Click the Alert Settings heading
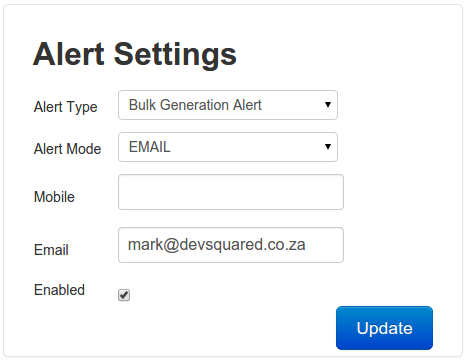The width and height of the screenshot is (468, 363). click(135, 54)
